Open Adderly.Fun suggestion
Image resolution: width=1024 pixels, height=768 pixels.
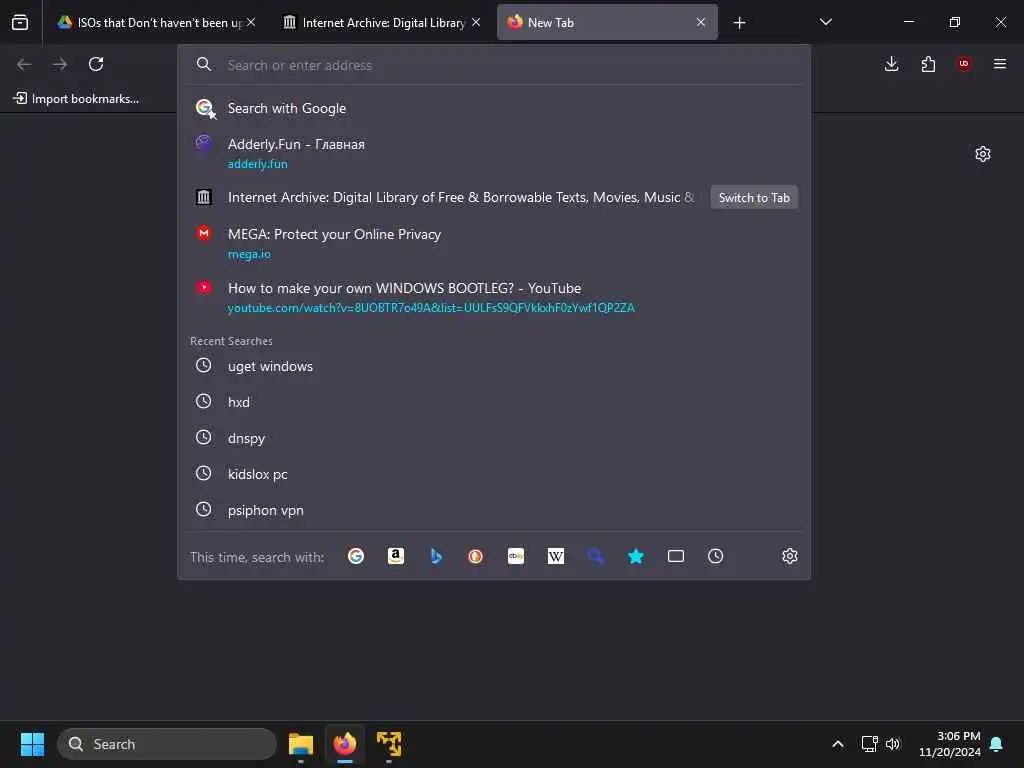tap(494, 153)
